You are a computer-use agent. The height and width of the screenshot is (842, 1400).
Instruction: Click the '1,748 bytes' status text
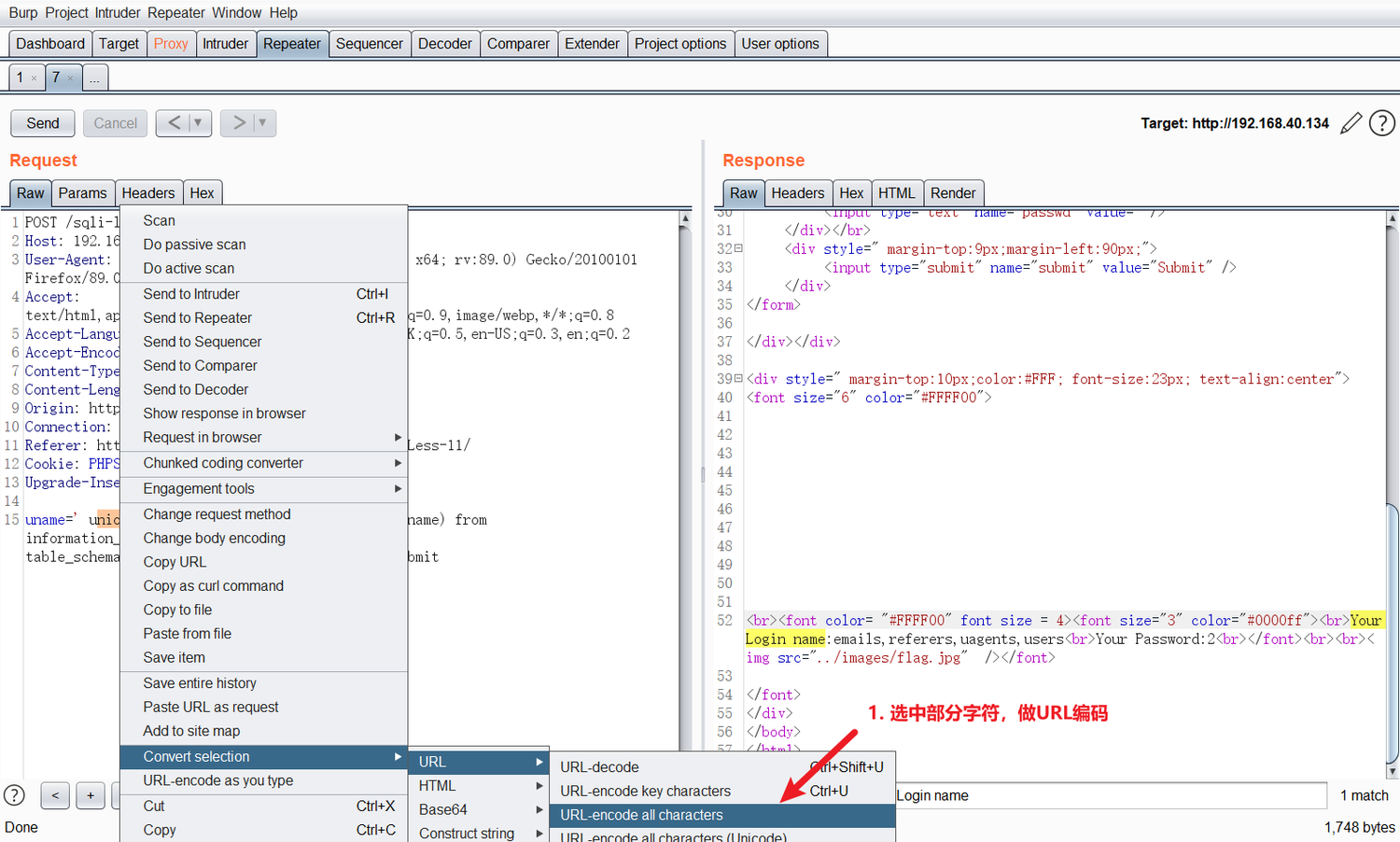click(x=1359, y=828)
